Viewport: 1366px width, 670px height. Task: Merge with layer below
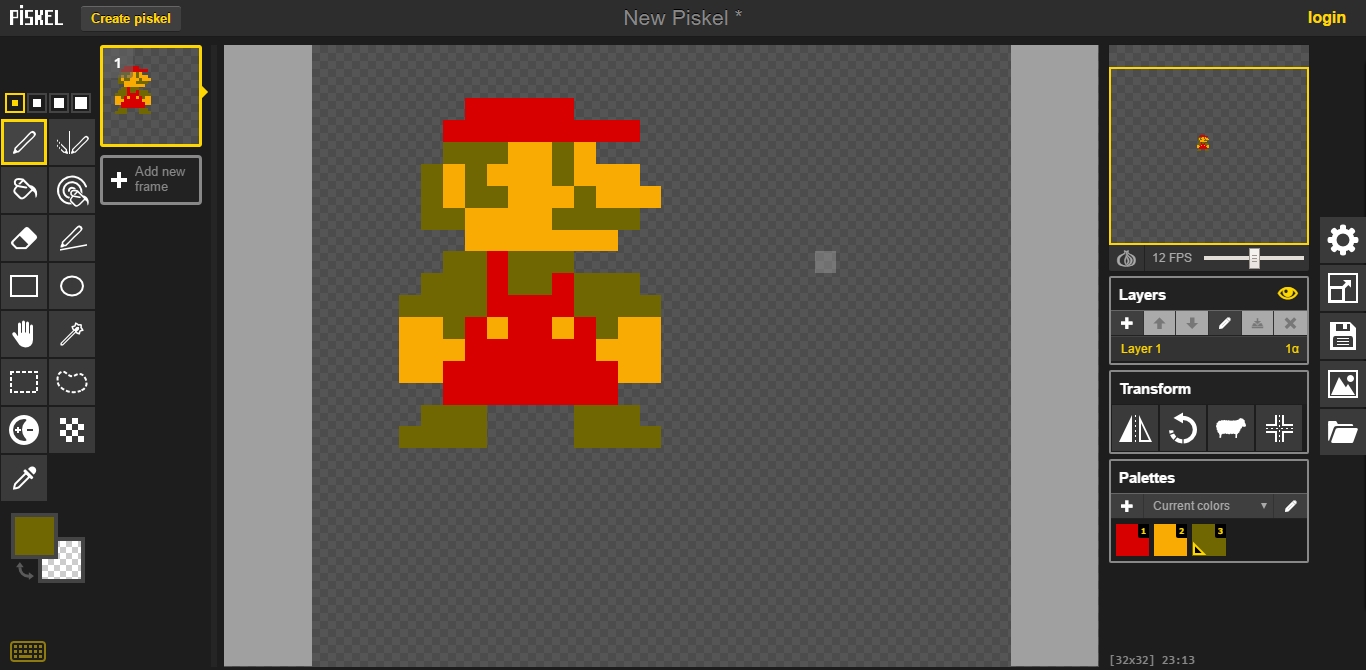1257,323
